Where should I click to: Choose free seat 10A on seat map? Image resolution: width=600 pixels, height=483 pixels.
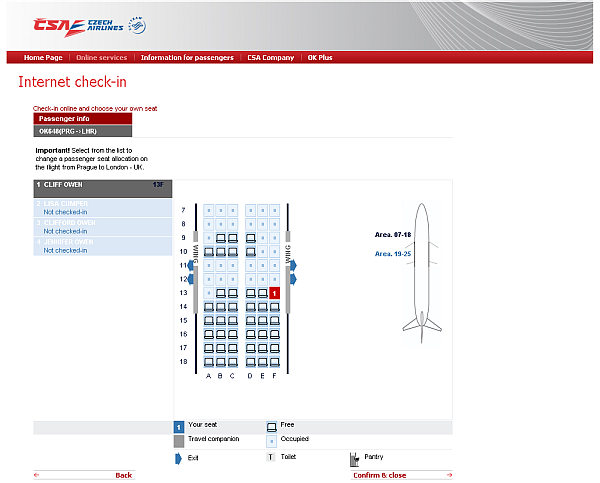pos(209,252)
